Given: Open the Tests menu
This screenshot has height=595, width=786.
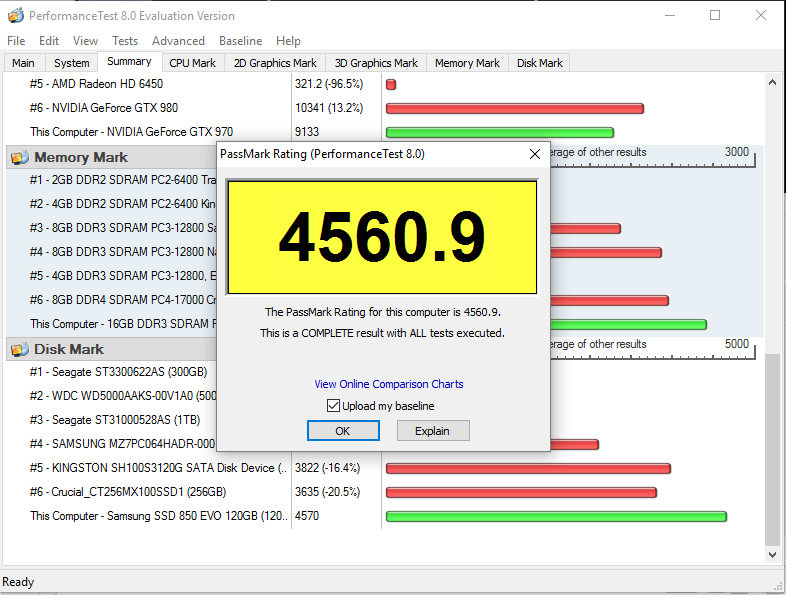Looking at the screenshot, I should (125, 41).
